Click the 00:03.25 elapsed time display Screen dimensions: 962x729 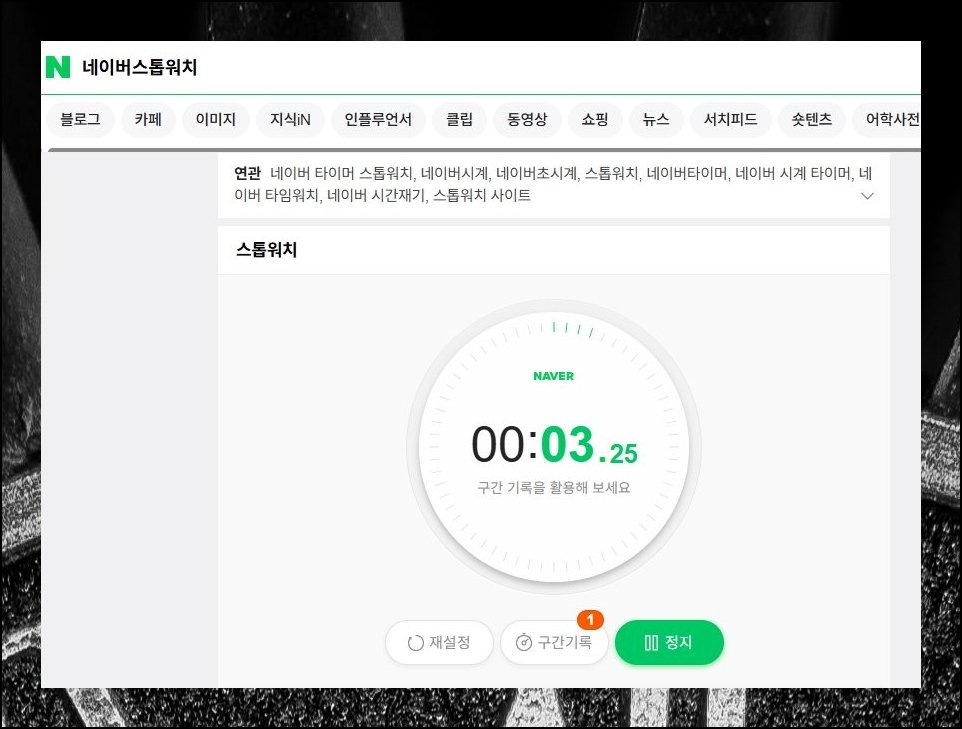554,444
